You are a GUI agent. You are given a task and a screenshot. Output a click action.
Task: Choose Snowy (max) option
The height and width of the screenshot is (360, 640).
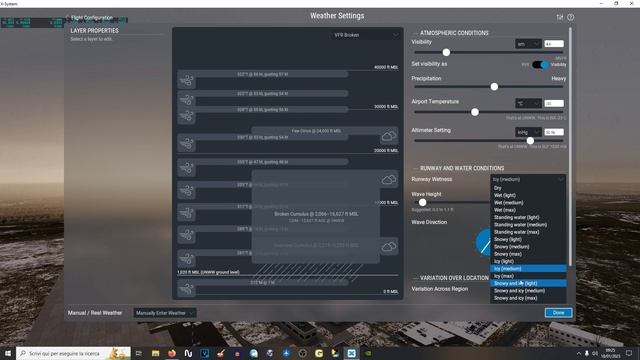pos(528,254)
